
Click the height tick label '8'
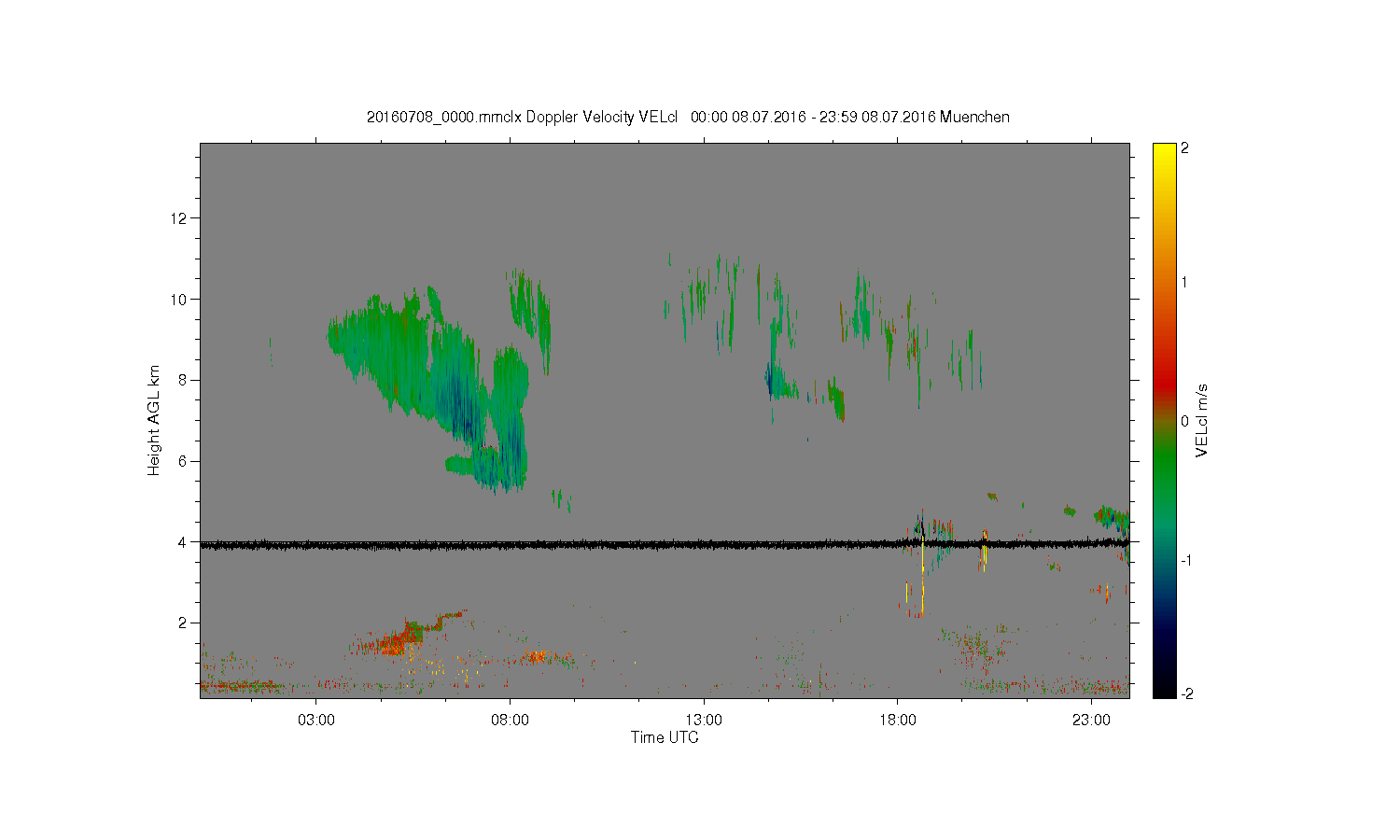tap(184, 380)
